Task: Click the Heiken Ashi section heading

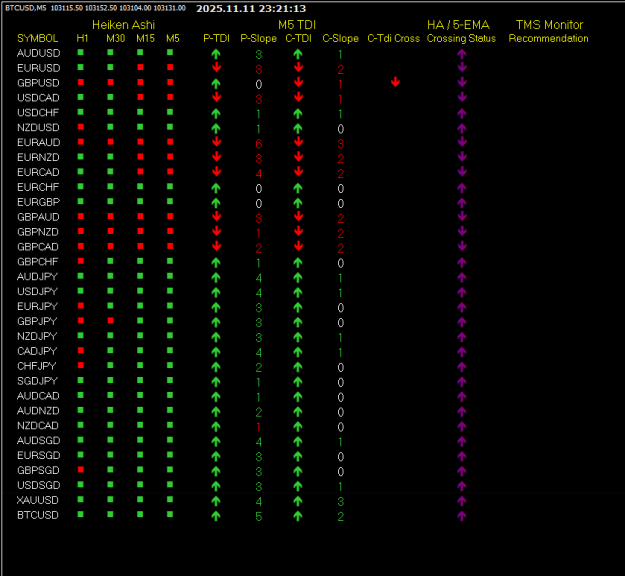Action: pos(123,25)
